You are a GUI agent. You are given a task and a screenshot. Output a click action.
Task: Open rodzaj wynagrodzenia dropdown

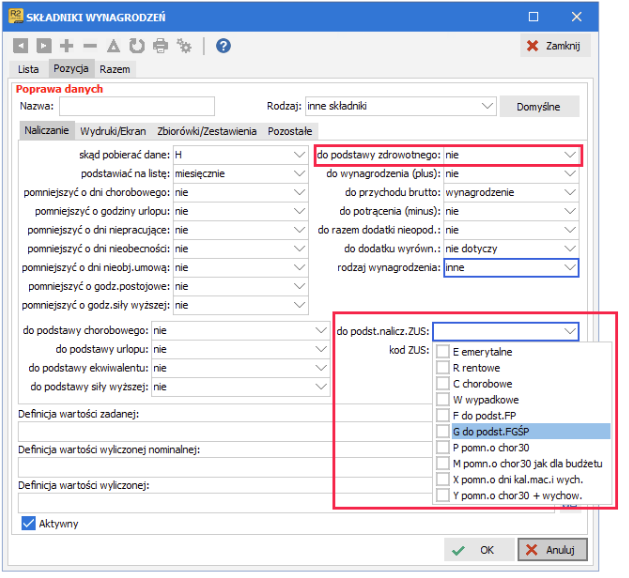pyautogui.click(x=511, y=268)
